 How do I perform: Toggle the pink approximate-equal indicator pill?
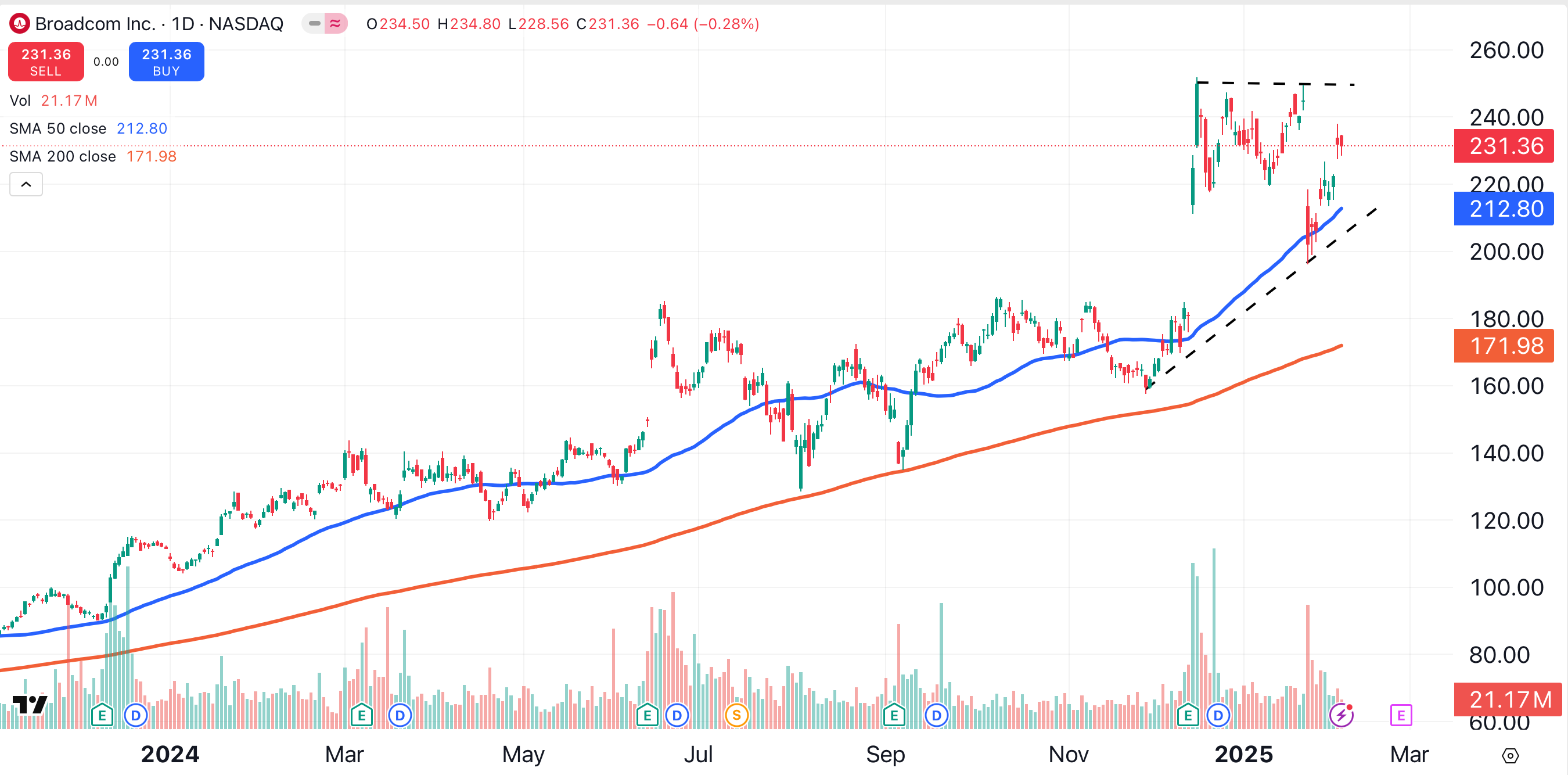click(336, 24)
